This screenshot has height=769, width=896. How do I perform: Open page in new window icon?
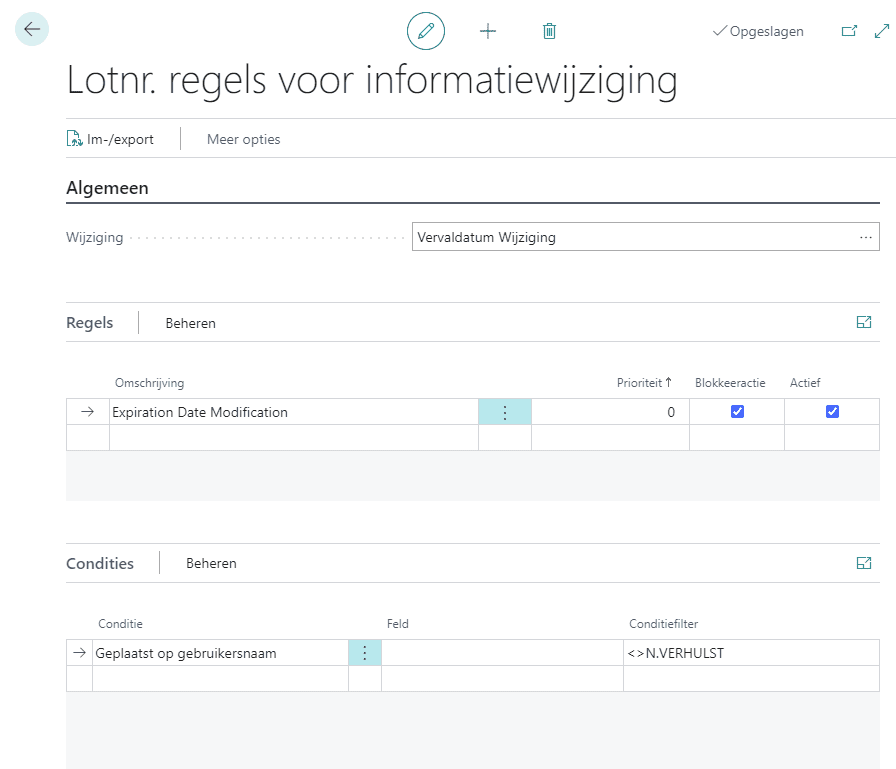[849, 31]
